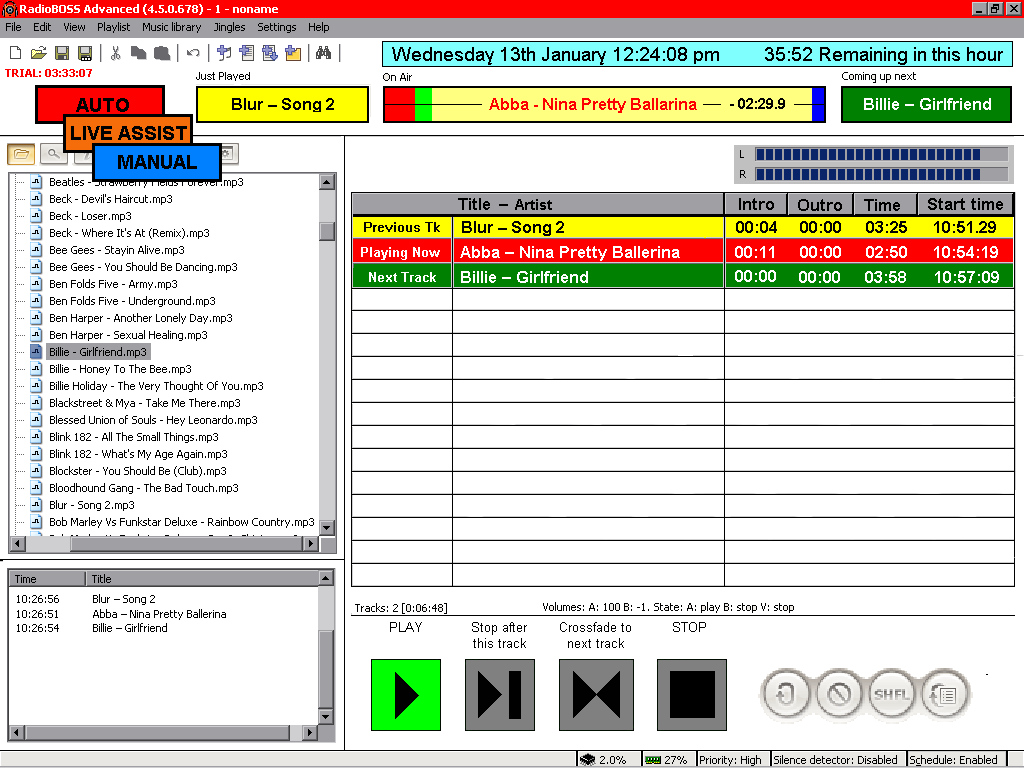Click the Add folder icon
This screenshot has width=1024, height=768.
pyautogui.click(x=293, y=53)
